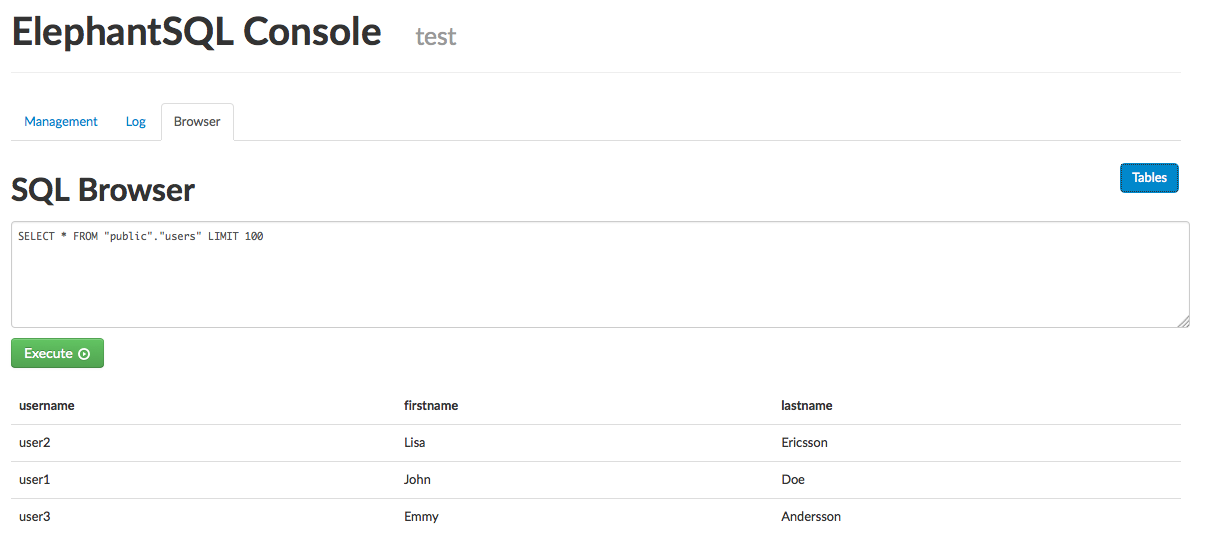Select the user1 row username cell
The height and width of the screenshot is (545, 1209).
click(34, 480)
